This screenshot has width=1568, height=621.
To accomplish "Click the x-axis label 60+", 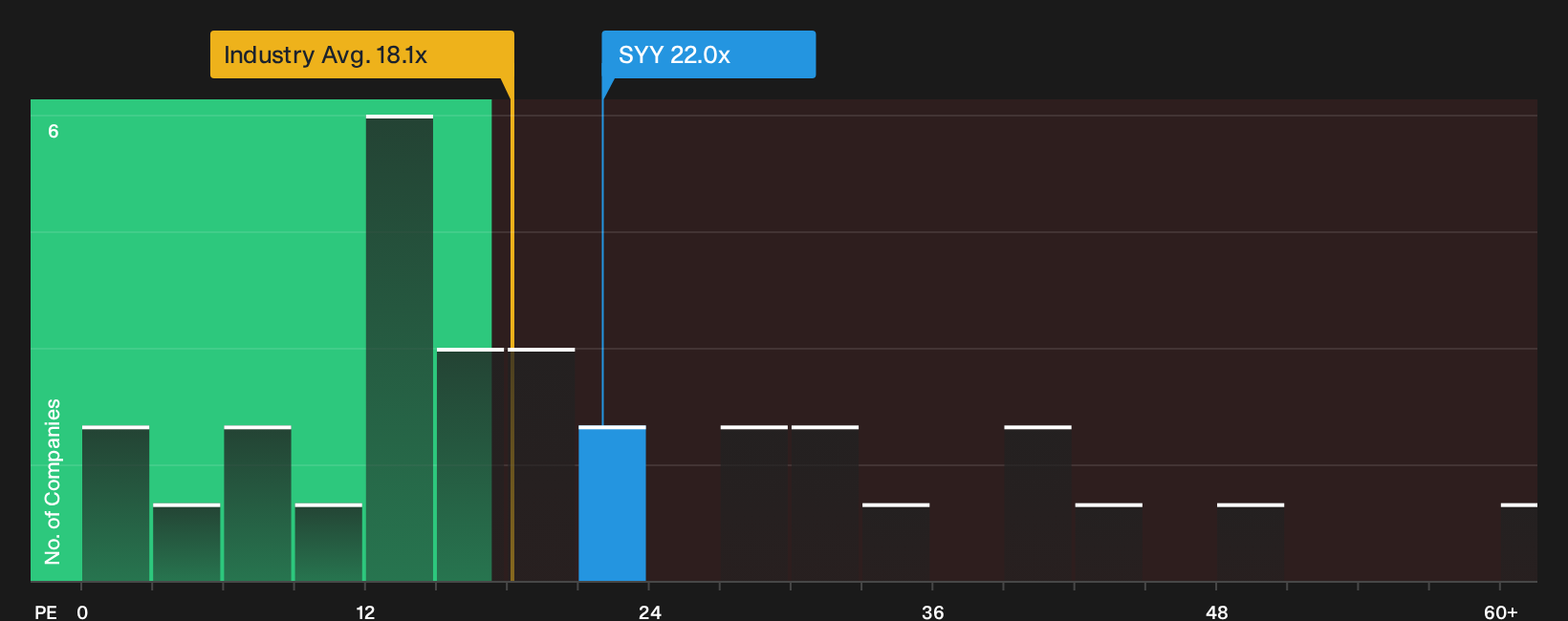I will coord(1501,611).
